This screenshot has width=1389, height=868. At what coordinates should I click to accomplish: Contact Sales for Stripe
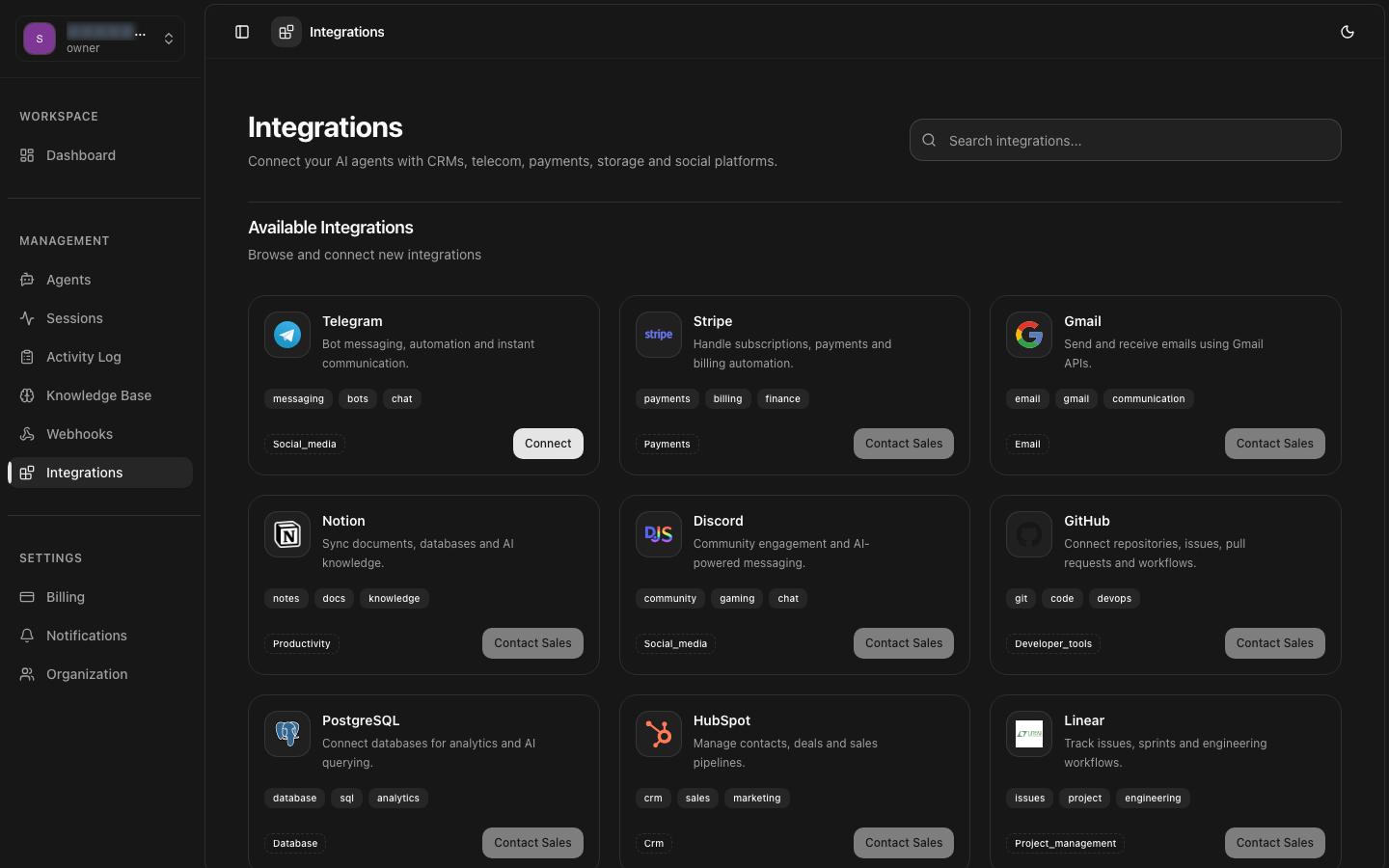point(904,444)
